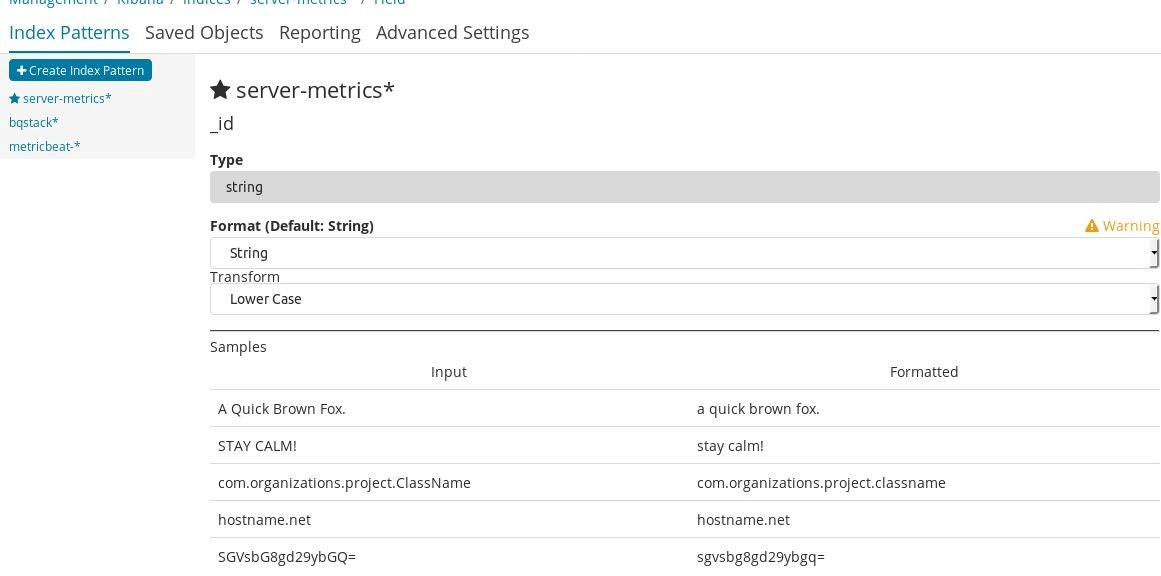Click the "STAY CALM!" sample input cell
Viewport: 1161px width, 576px height.
coord(257,446)
